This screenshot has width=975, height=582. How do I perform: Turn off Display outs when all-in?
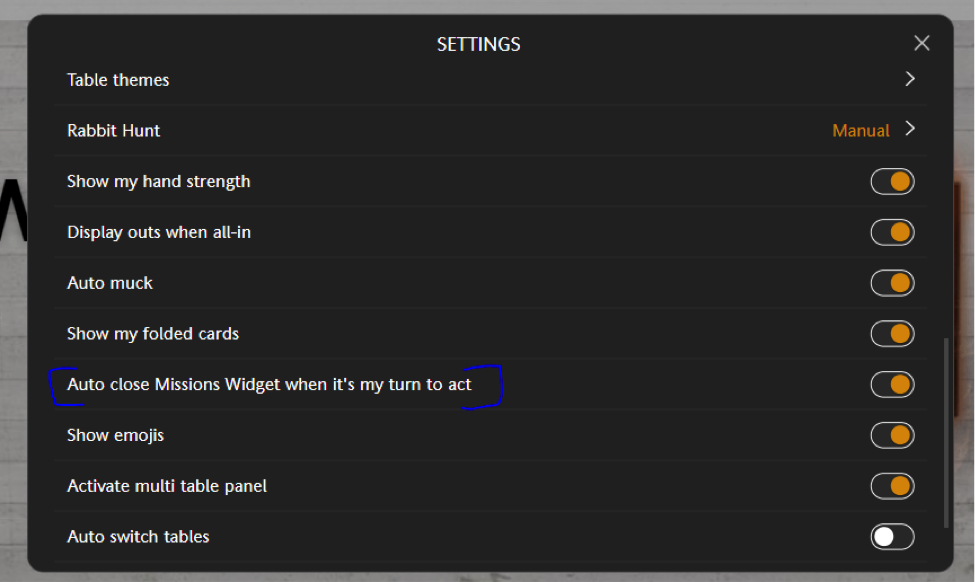tap(892, 232)
